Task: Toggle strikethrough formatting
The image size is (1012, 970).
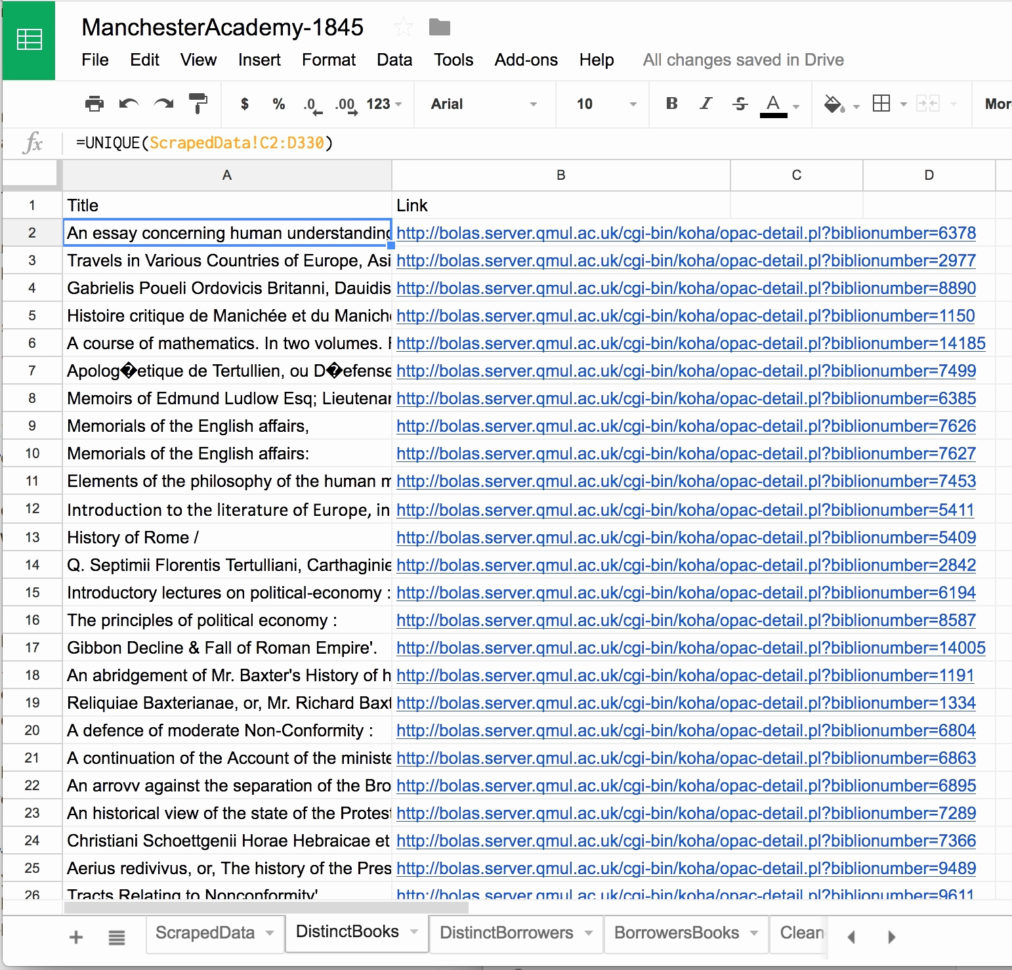Action: click(x=740, y=104)
